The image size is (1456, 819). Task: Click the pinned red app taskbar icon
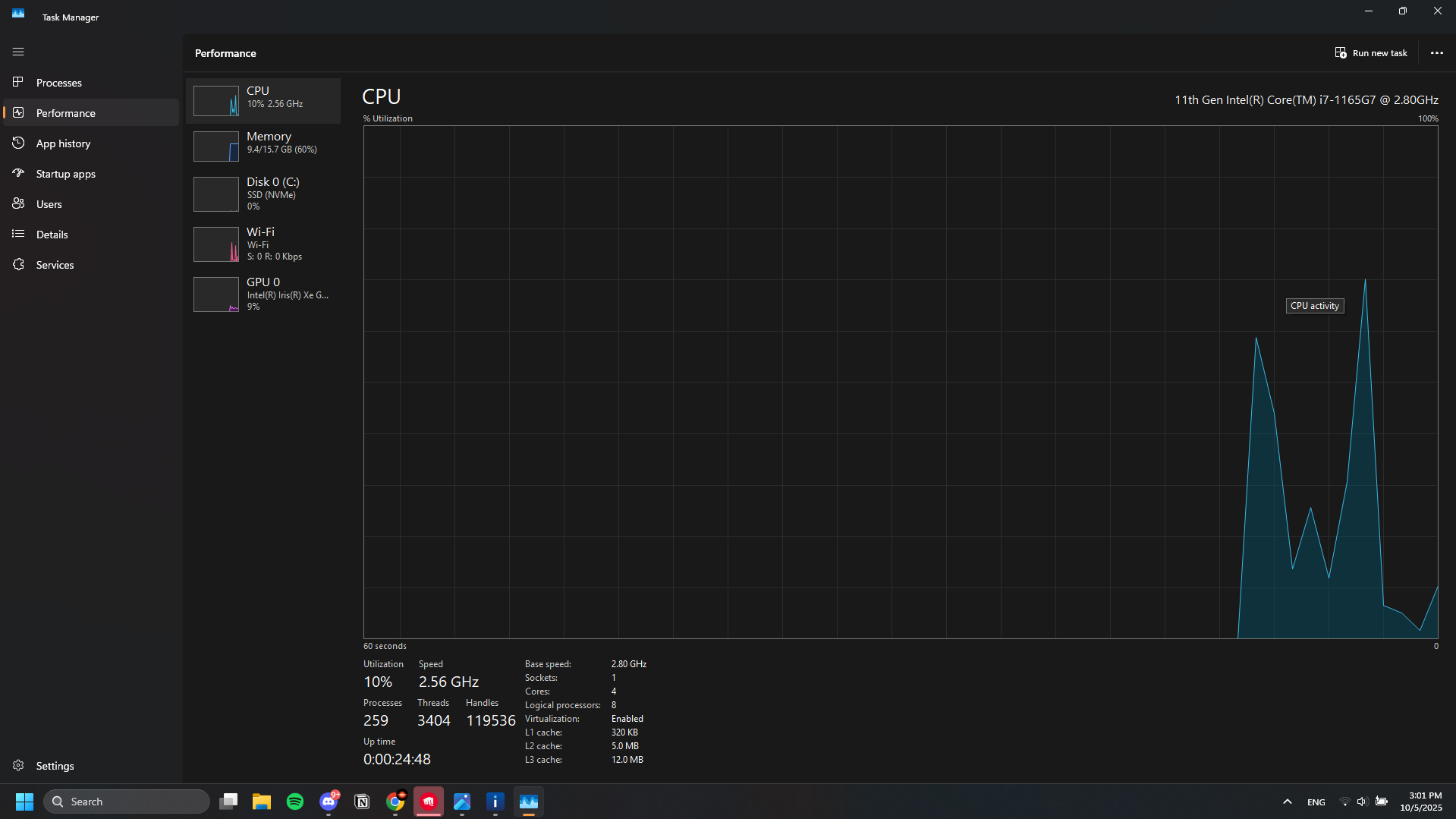(x=429, y=802)
